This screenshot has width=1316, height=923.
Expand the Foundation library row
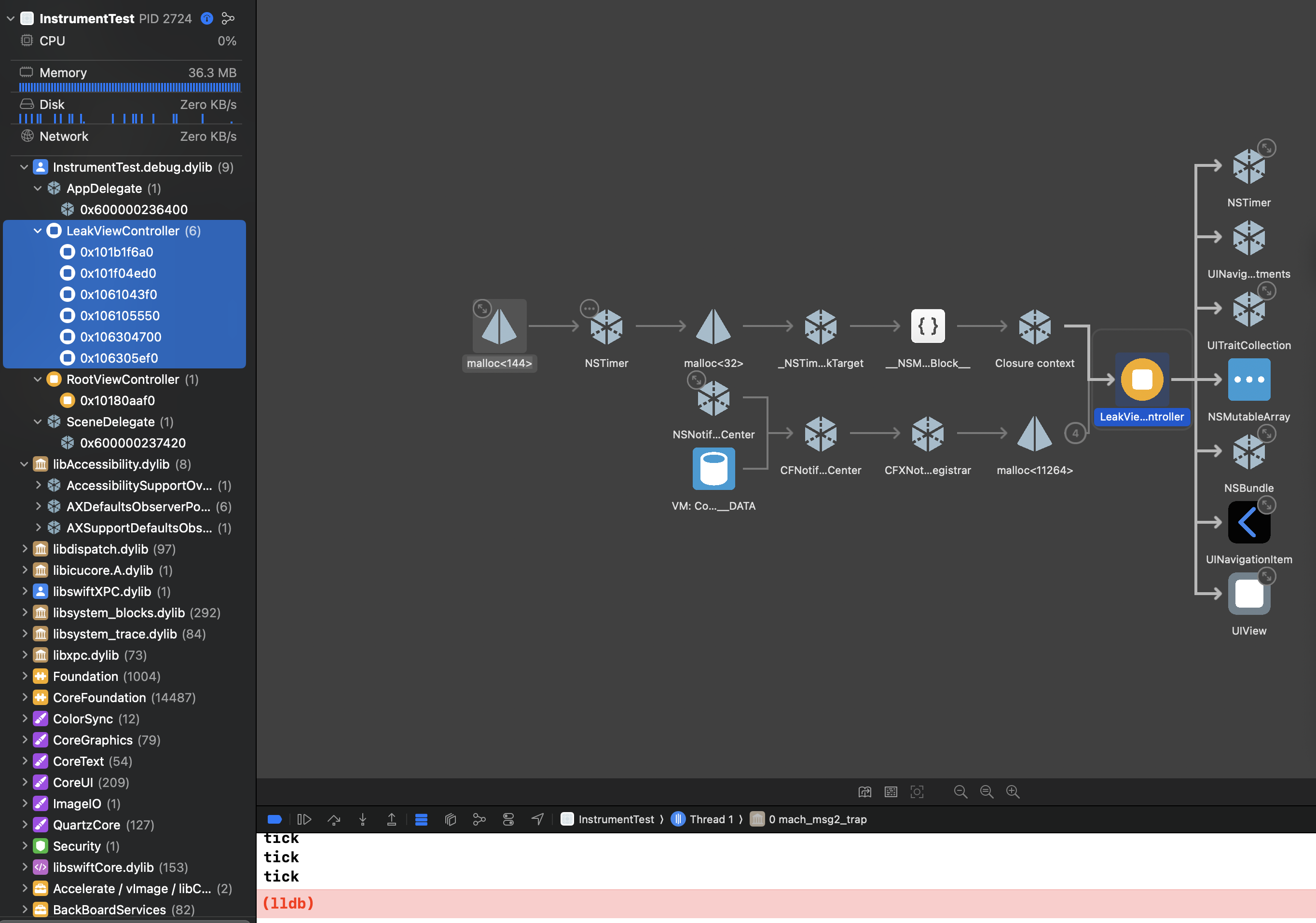(x=25, y=676)
